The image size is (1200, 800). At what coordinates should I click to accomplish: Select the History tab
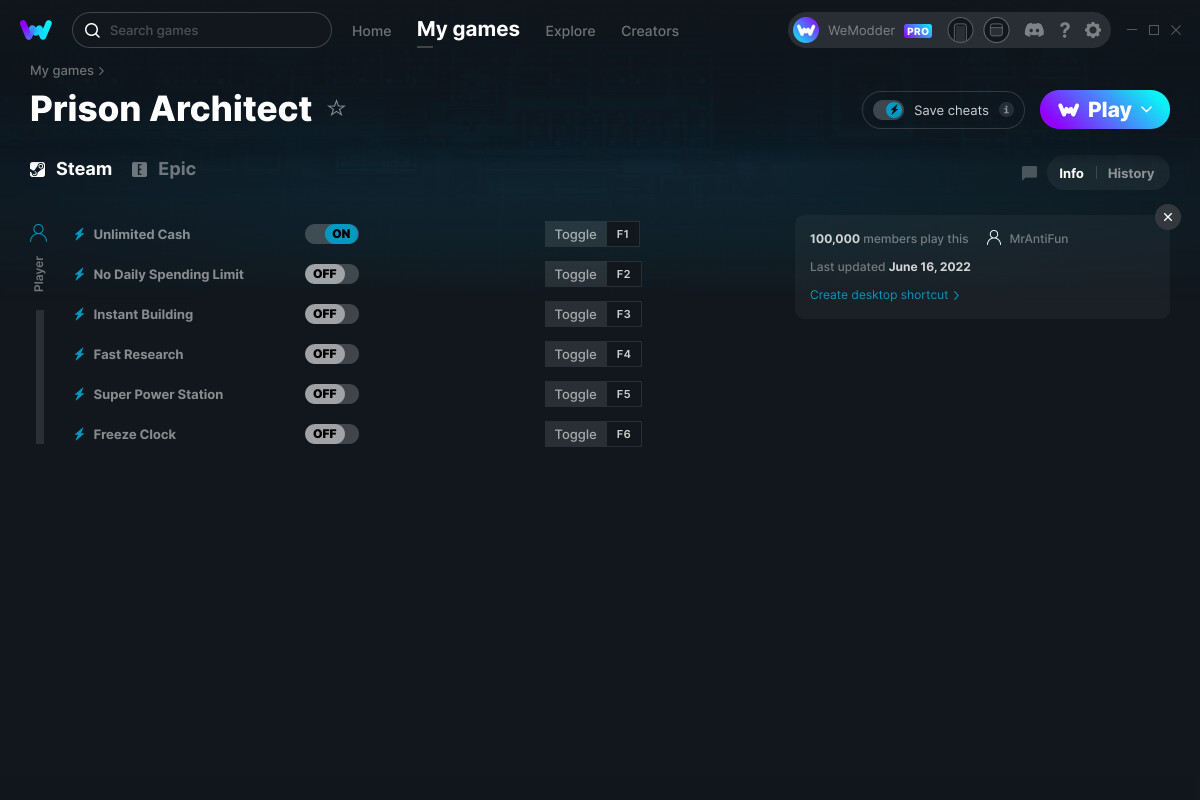click(x=1131, y=173)
